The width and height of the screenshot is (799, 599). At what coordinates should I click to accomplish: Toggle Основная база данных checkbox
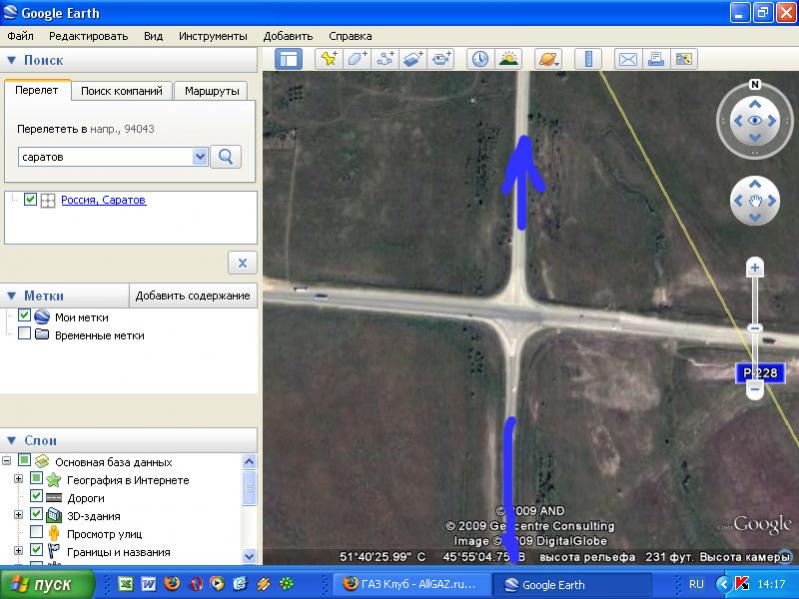[24, 460]
